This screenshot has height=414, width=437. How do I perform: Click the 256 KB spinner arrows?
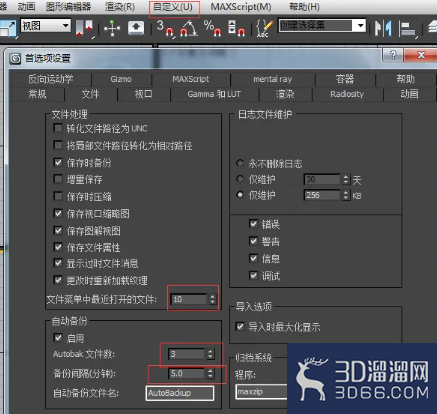click(346, 195)
